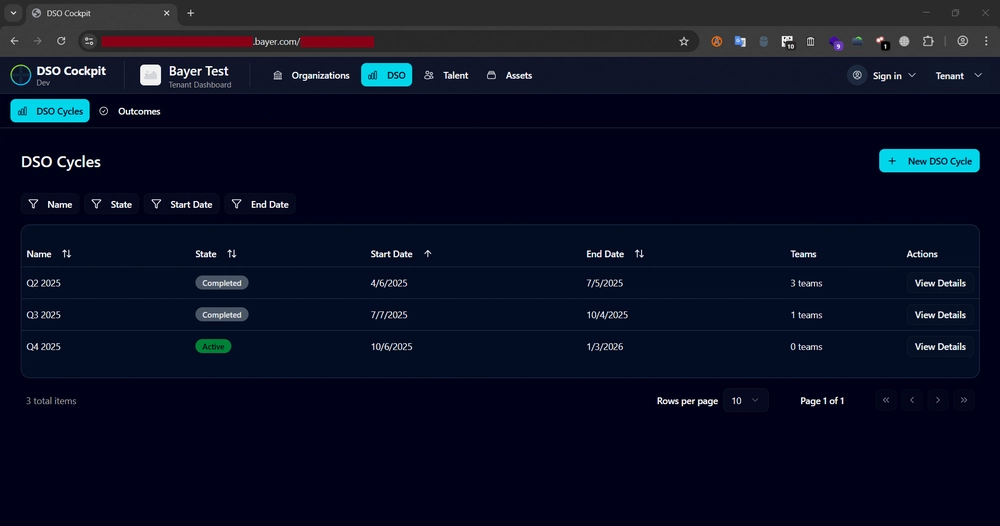Sort table by End Date arrows
This screenshot has height=526, width=1000.
coord(639,254)
